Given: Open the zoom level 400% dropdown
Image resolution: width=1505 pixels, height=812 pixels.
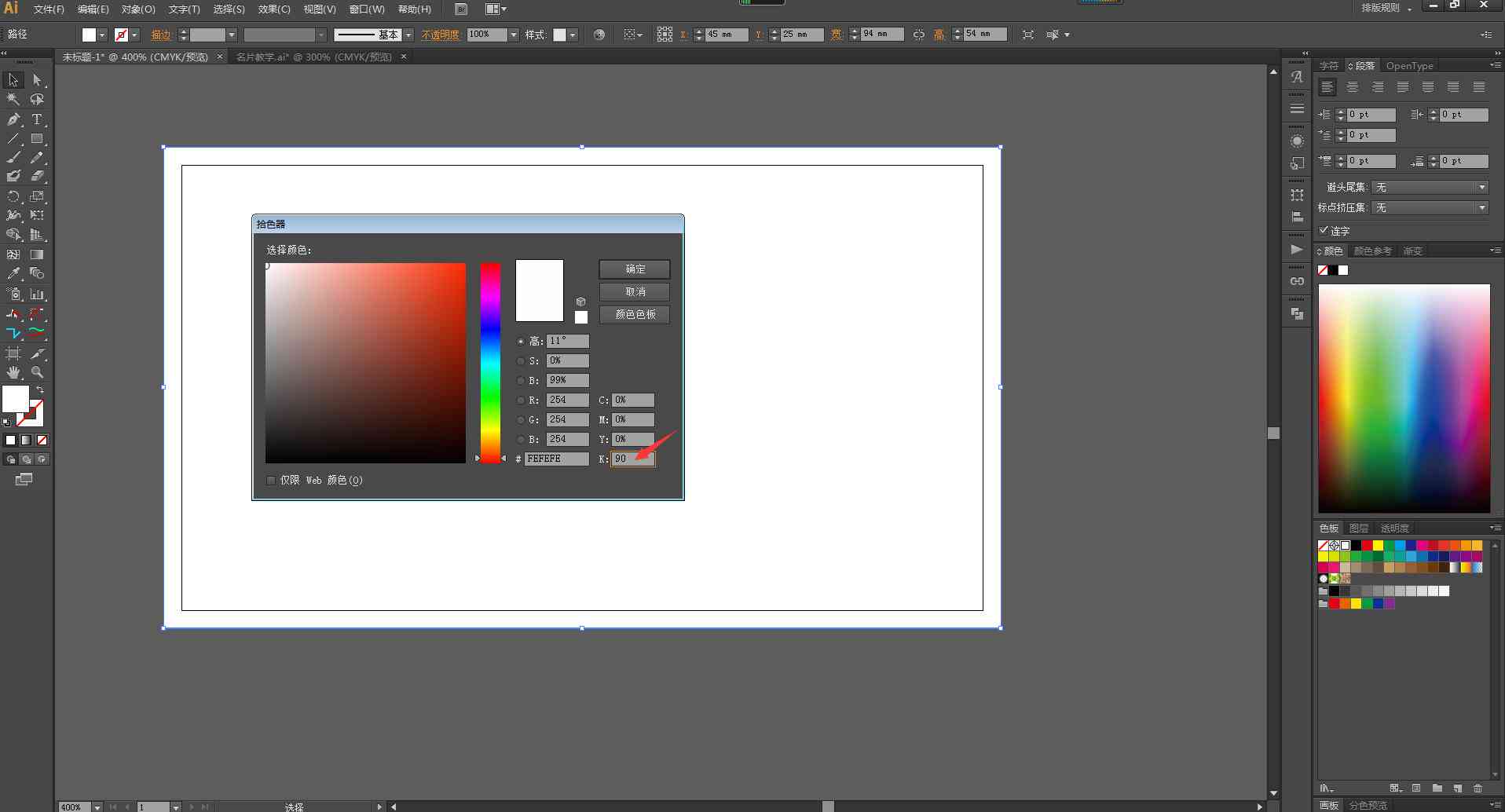Looking at the screenshot, I should (x=97, y=807).
